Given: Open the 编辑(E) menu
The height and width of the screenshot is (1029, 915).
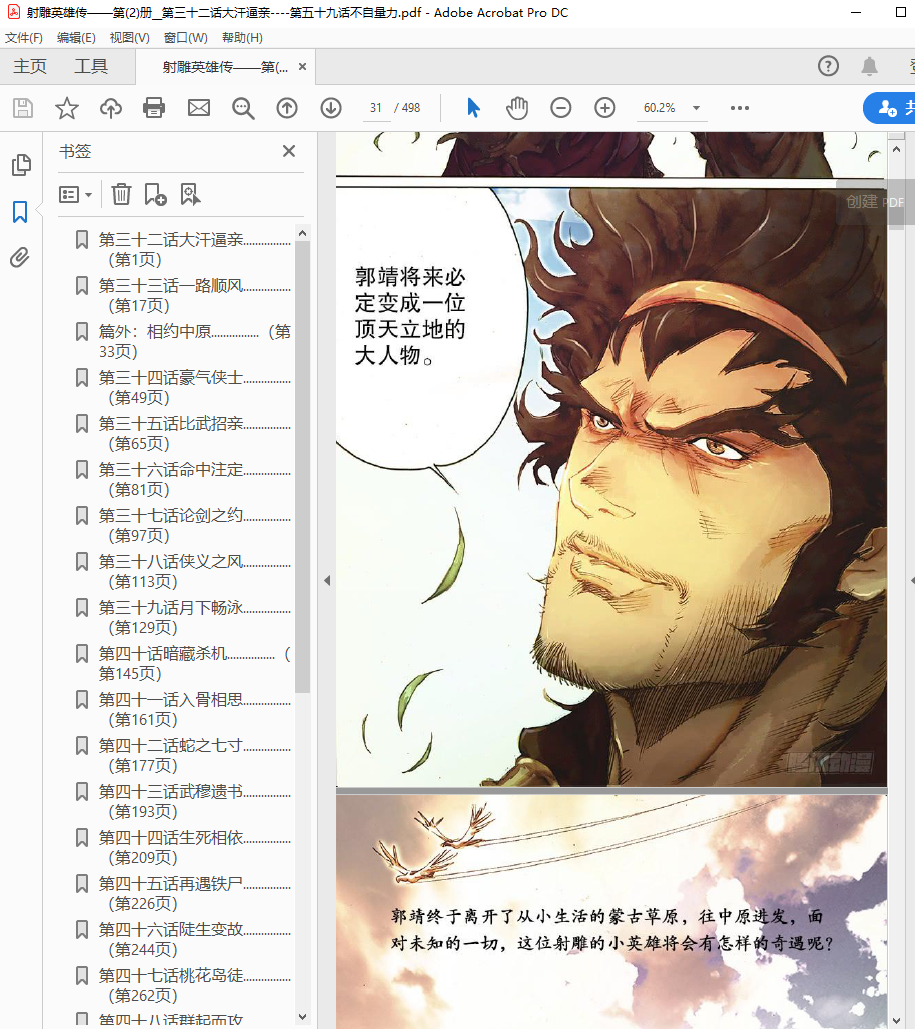Looking at the screenshot, I should click(x=76, y=37).
